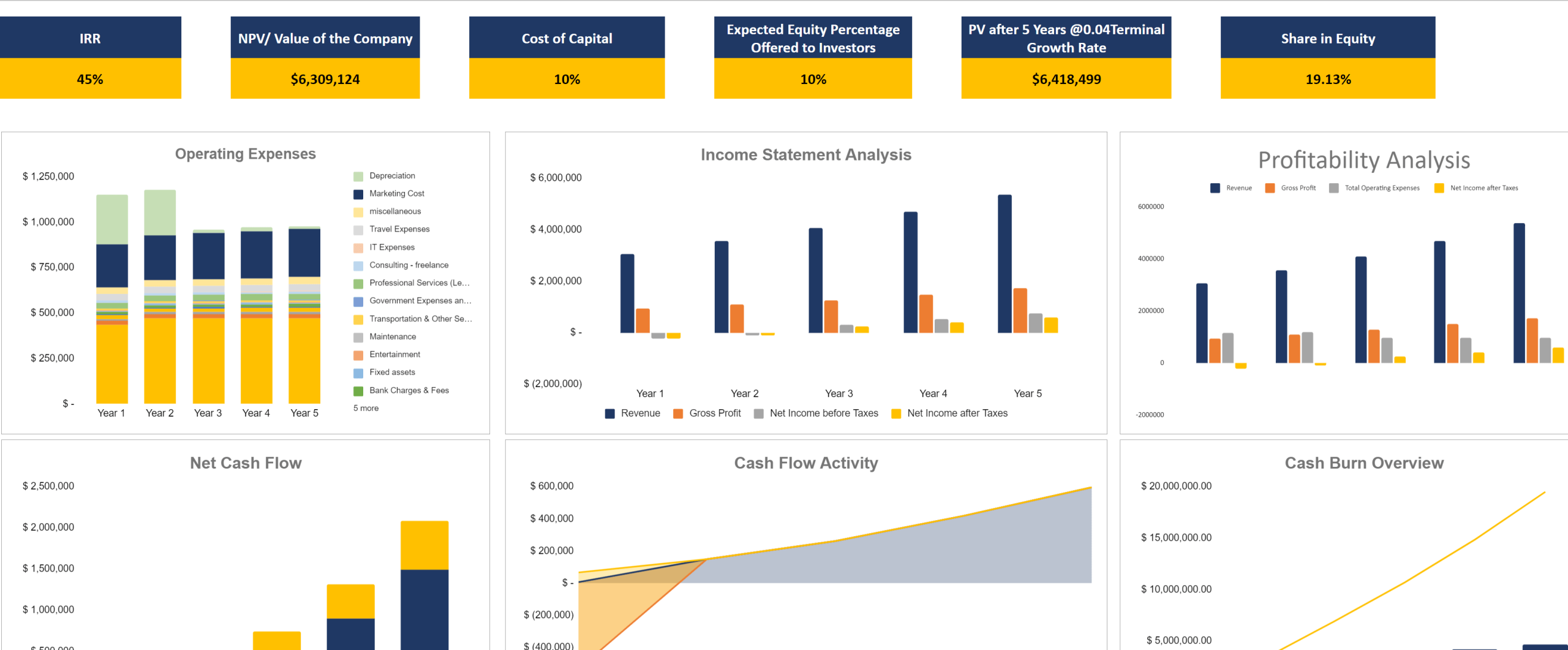This screenshot has width=1568, height=650.
Task: Expand the 5 more legend entries
Action: tap(365, 407)
